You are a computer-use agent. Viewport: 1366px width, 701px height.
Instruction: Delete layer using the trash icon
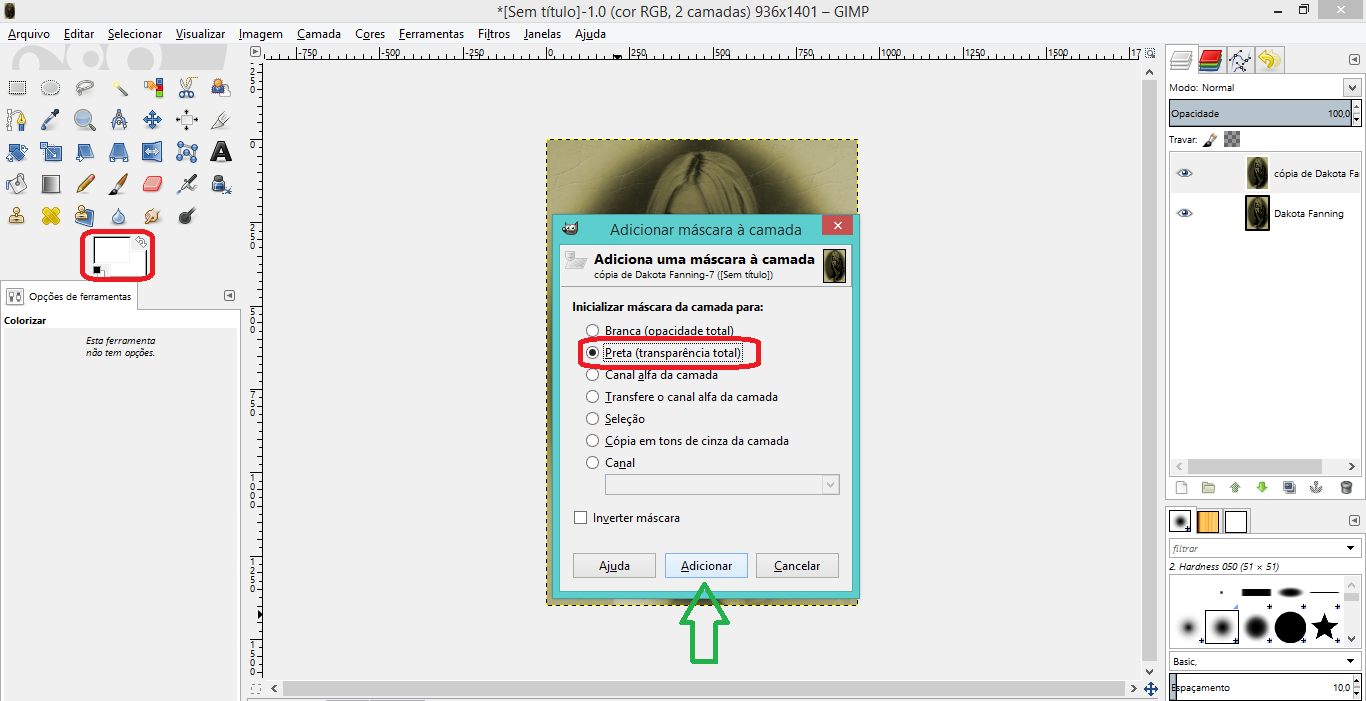click(1345, 487)
